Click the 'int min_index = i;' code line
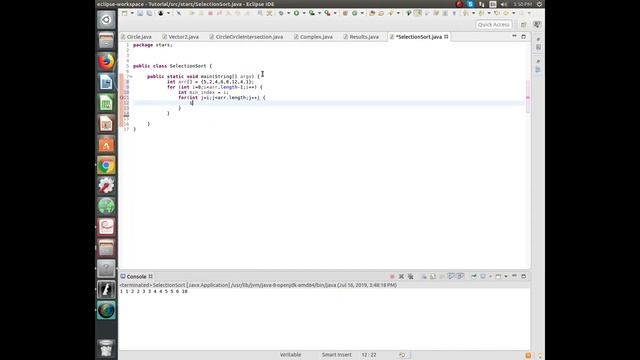This screenshot has height=360, width=640. click(203, 92)
